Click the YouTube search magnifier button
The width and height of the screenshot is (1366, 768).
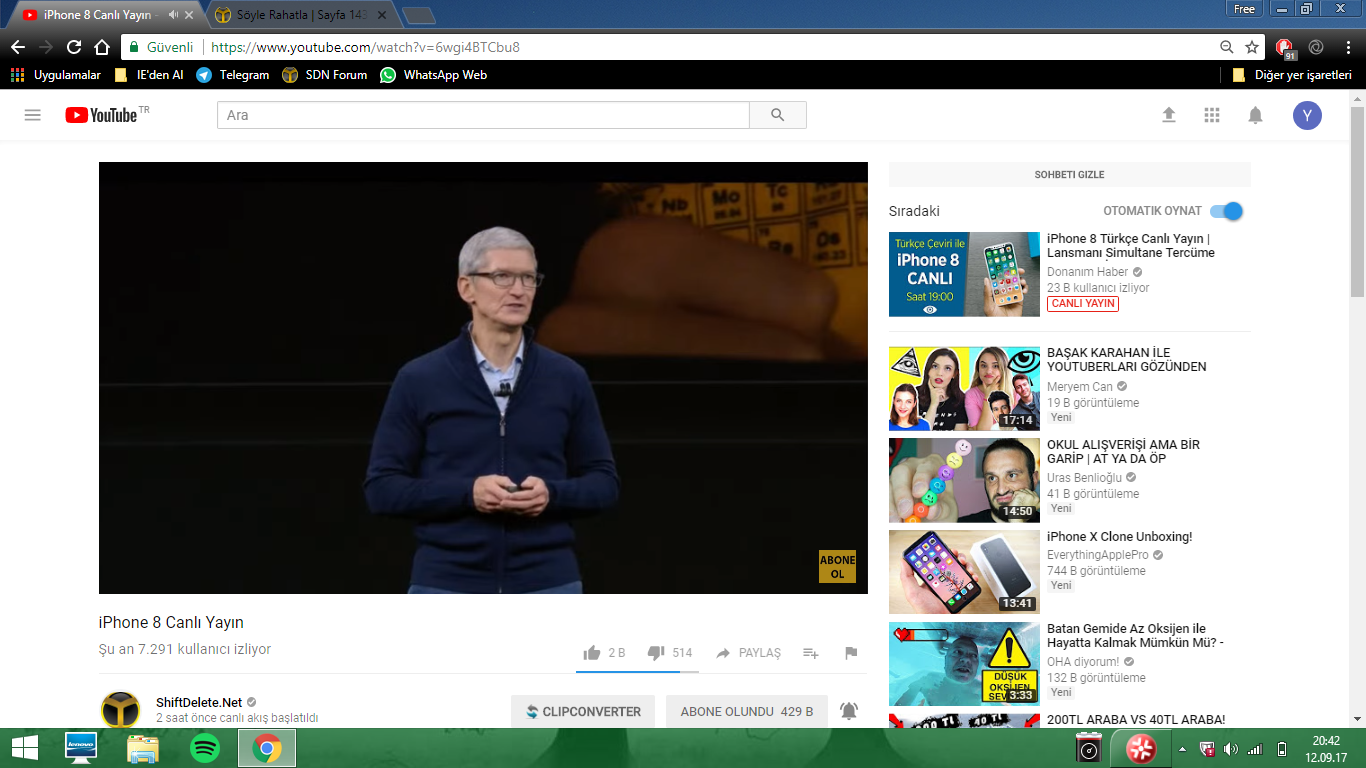pyautogui.click(x=778, y=115)
